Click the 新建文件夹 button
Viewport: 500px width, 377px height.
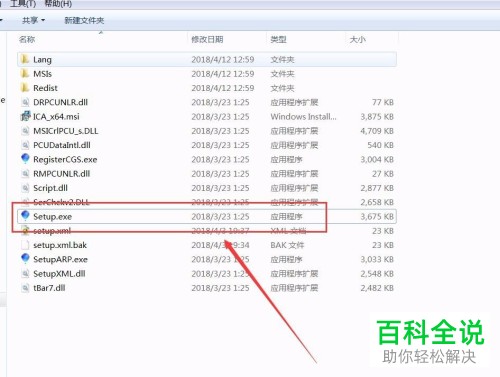coord(84,20)
